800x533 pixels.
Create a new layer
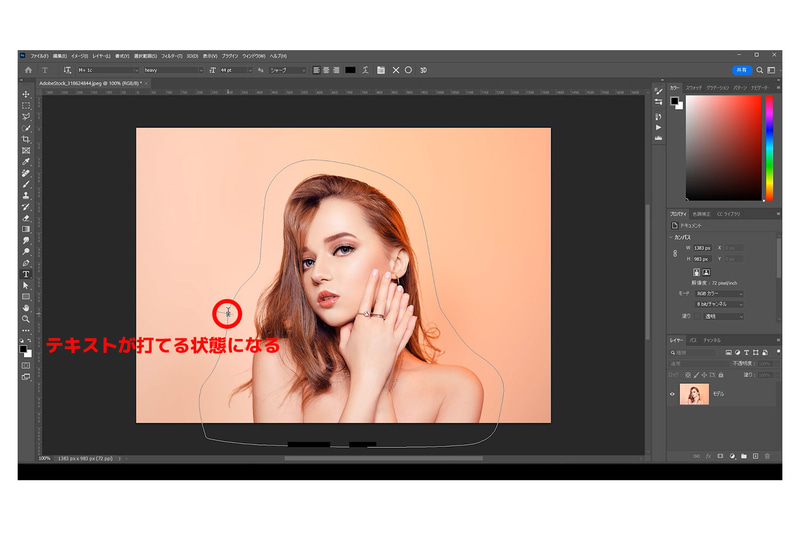[756, 456]
